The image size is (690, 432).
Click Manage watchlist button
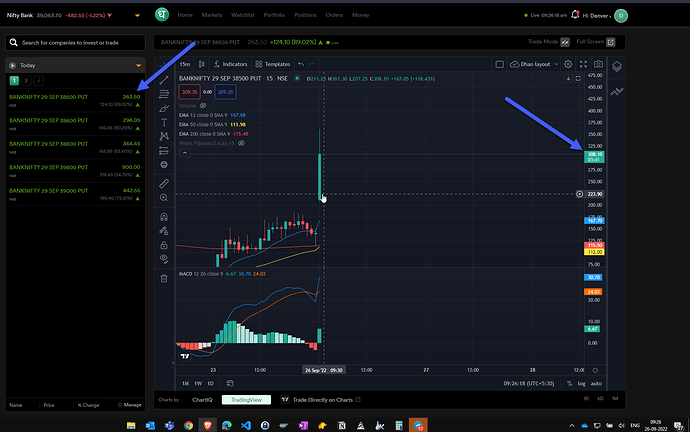point(129,405)
